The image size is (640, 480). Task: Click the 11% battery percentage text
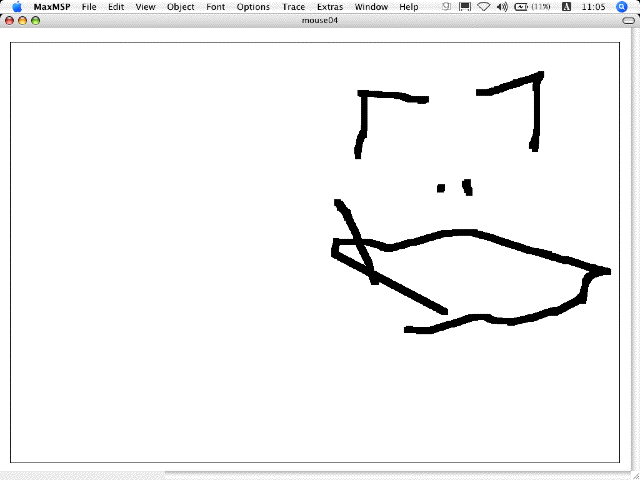pyautogui.click(x=541, y=7)
